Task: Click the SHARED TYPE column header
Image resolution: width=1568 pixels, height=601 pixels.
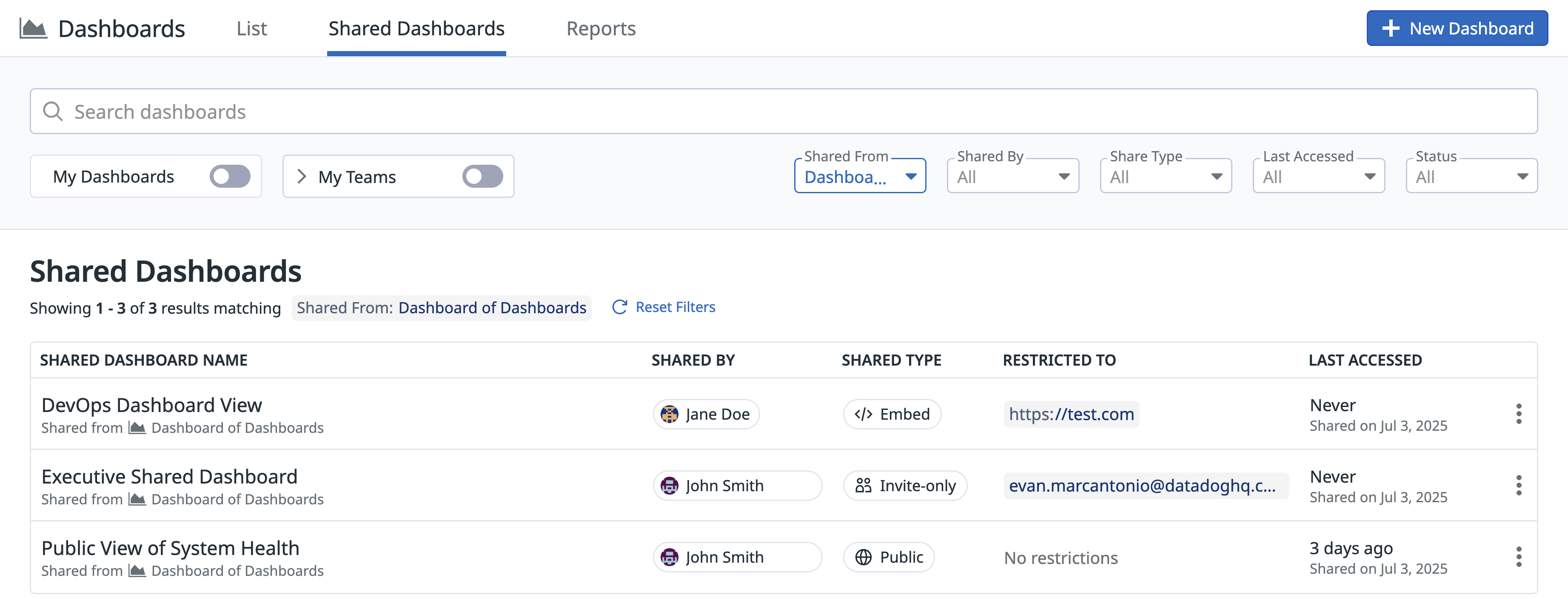Action: [891, 360]
